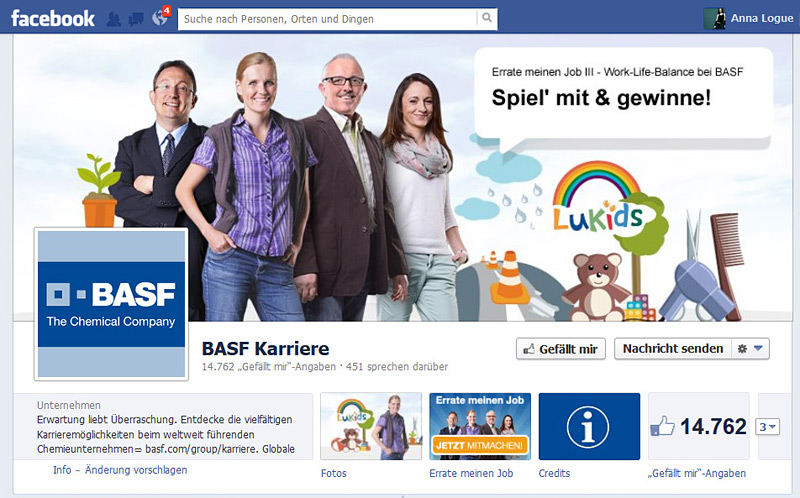Screen dimensions: 800x498
Task: Click the 'Info' link
Action: click(x=62, y=470)
